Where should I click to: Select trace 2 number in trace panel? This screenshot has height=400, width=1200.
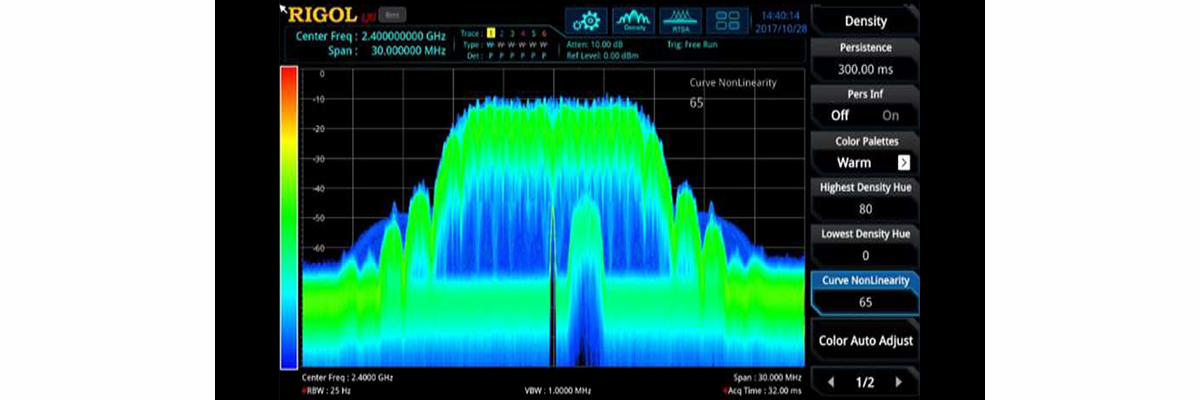504,34
